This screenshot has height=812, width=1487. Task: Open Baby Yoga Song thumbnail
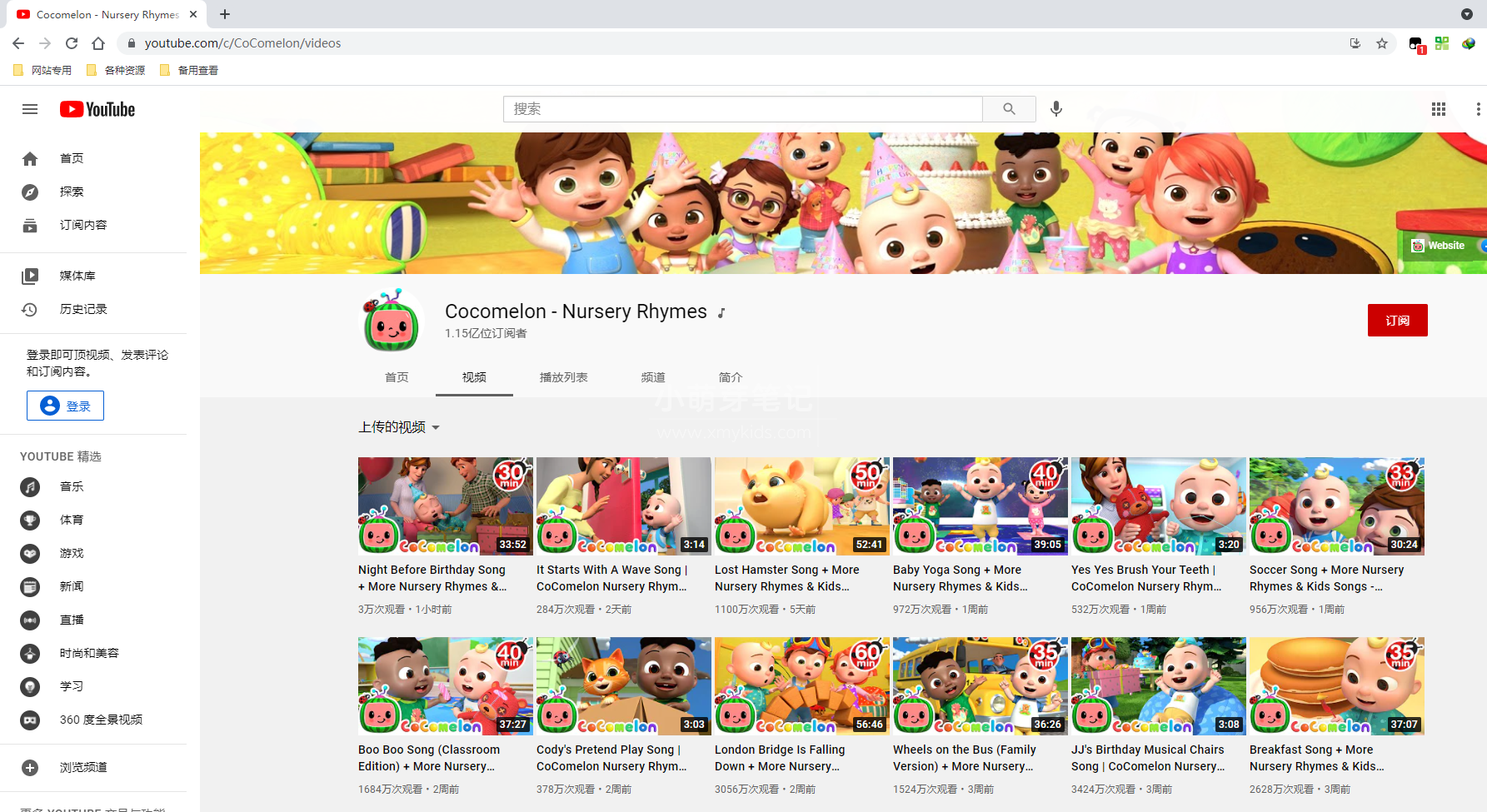[x=981, y=506]
